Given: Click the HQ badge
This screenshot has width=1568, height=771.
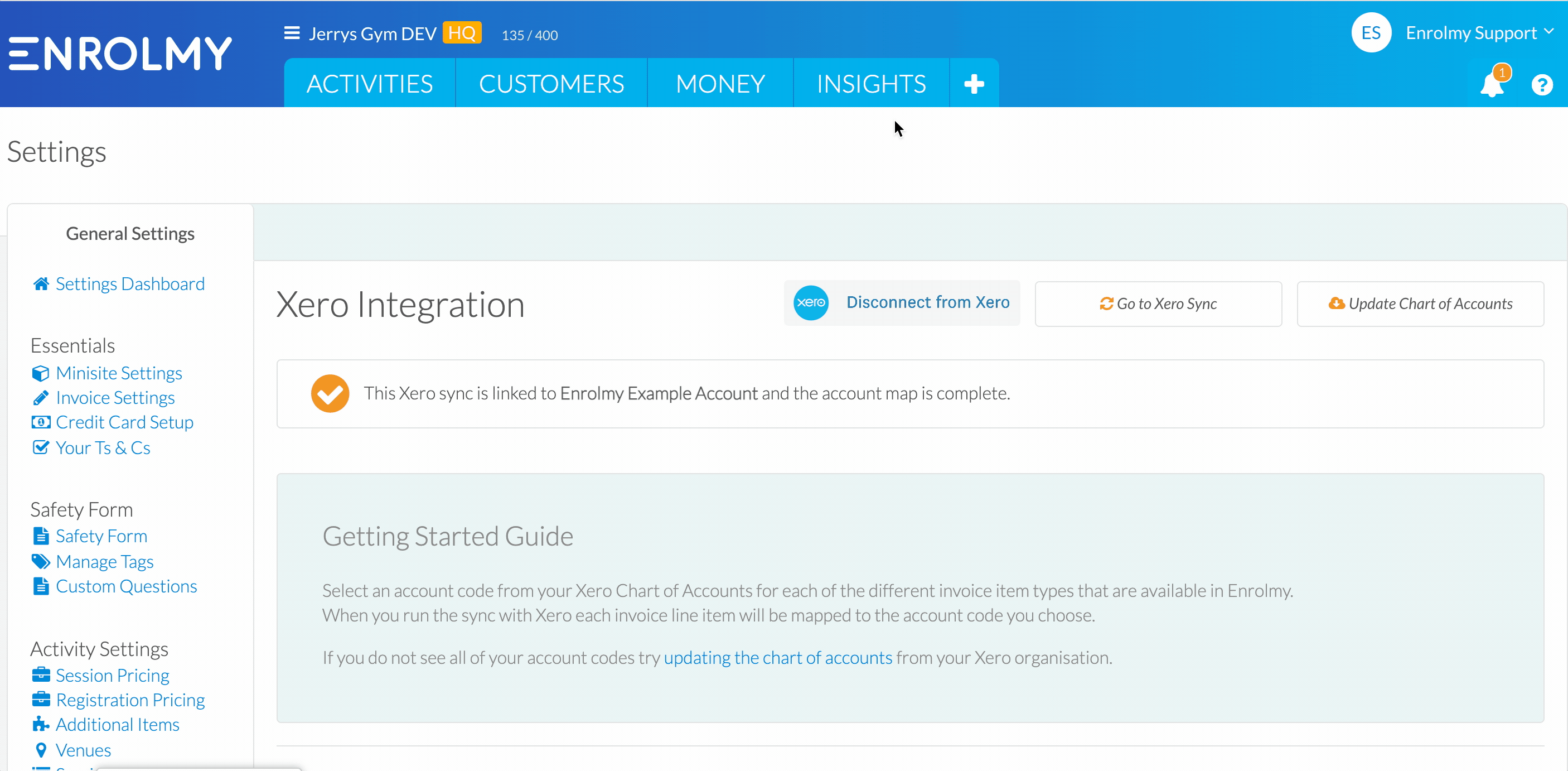Looking at the screenshot, I should pos(461,33).
